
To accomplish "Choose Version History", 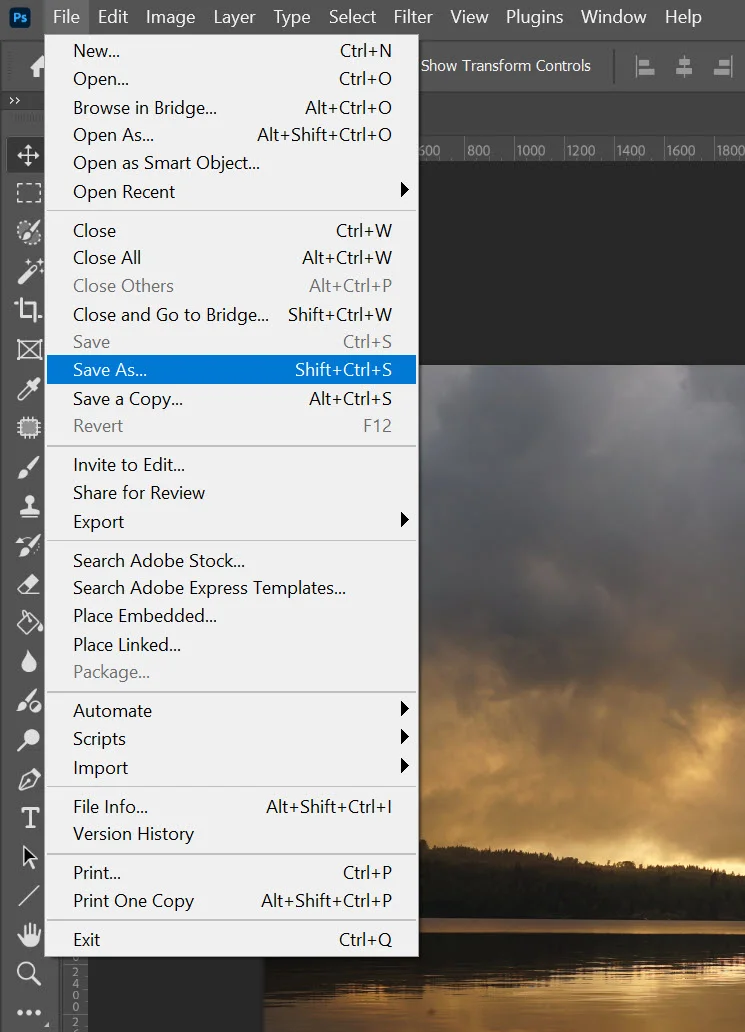I will 231,834.
